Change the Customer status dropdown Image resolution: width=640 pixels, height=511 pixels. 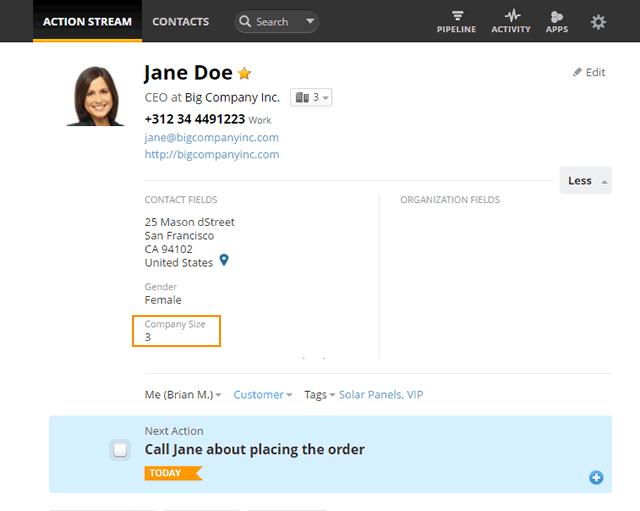pyautogui.click(x=262, y=395)
